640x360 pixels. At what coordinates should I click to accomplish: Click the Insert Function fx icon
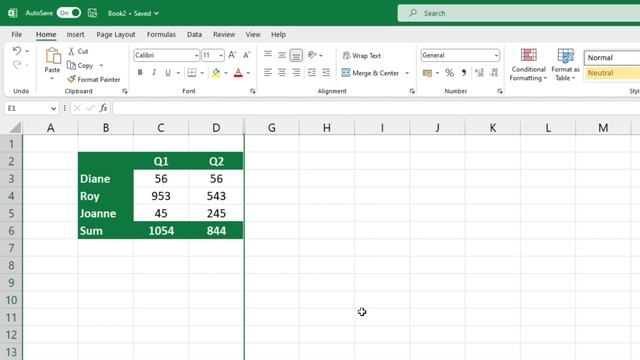[x=104, y=108]
